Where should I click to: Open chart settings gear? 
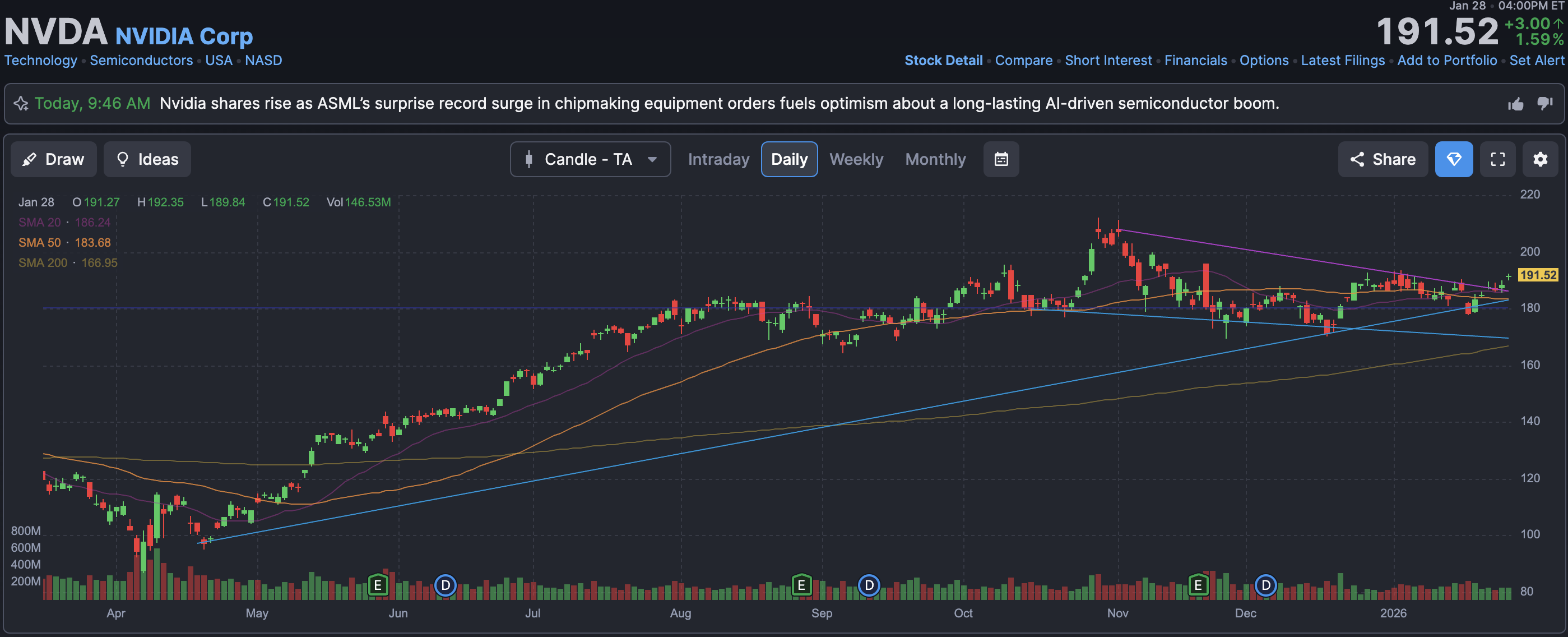1540,160
